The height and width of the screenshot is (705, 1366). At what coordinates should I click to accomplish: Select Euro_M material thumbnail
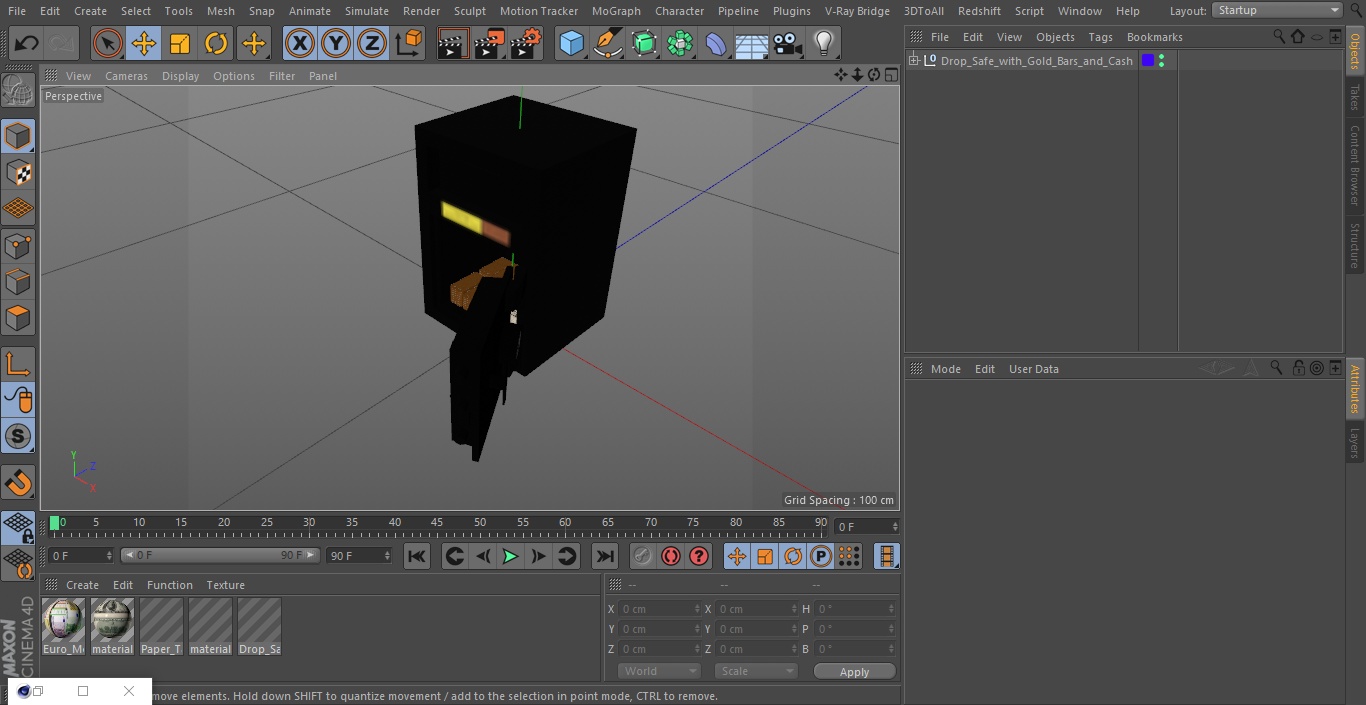(63, 627)
